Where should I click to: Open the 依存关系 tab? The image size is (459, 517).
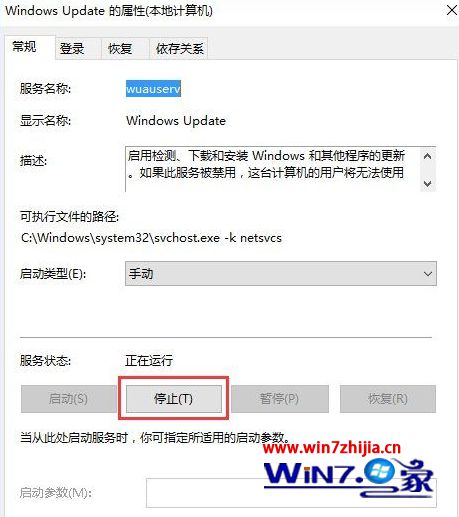[179, 49]
